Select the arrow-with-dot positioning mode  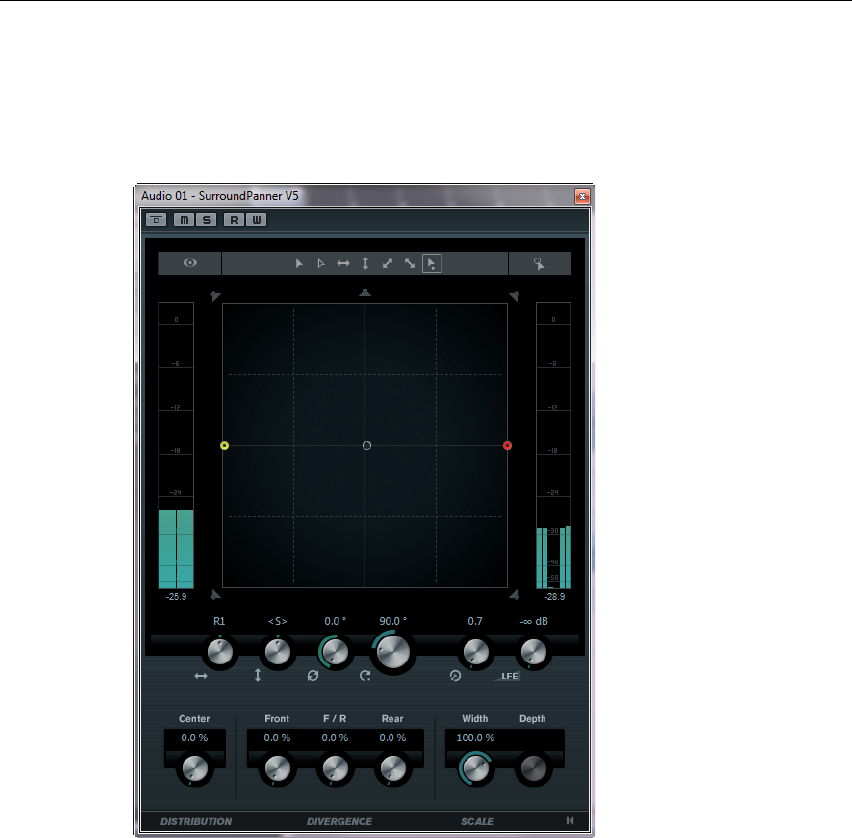pyautogui.click(x=432, y=264)
